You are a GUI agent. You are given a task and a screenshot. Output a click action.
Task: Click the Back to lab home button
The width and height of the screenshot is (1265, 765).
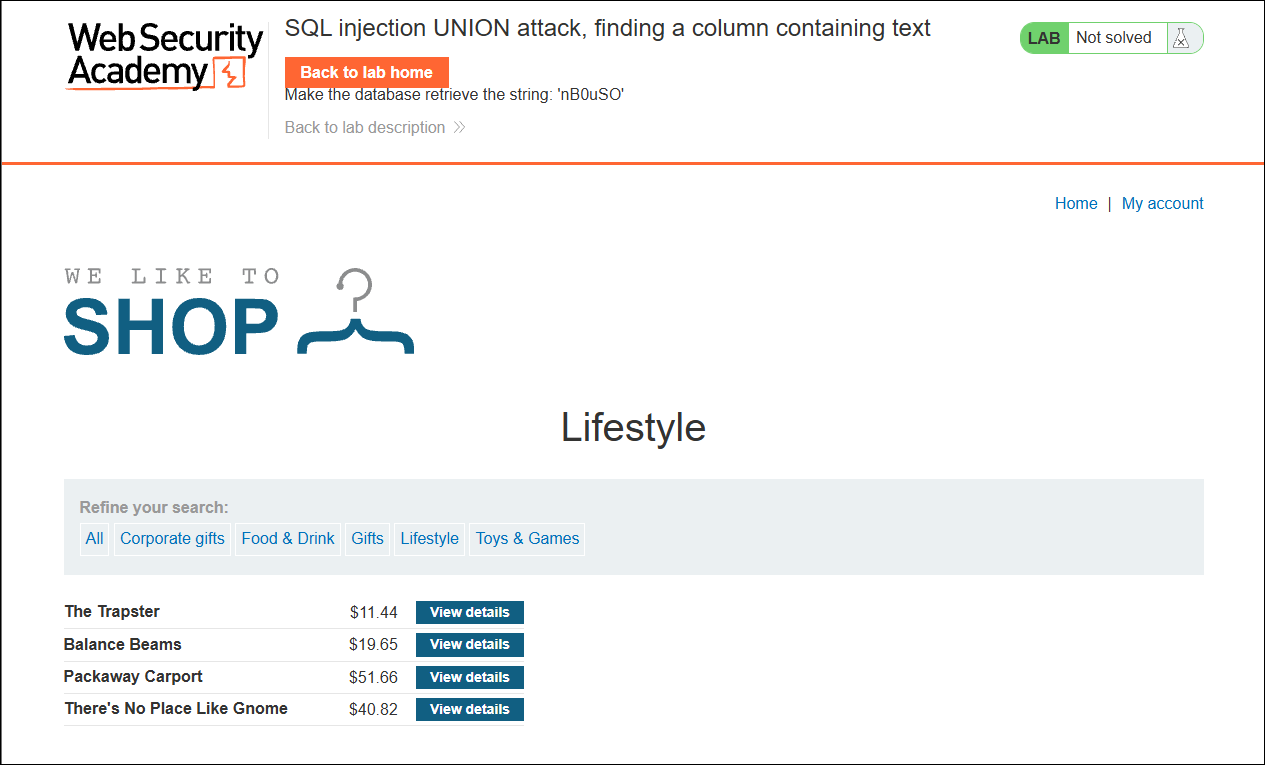(366, 72)
